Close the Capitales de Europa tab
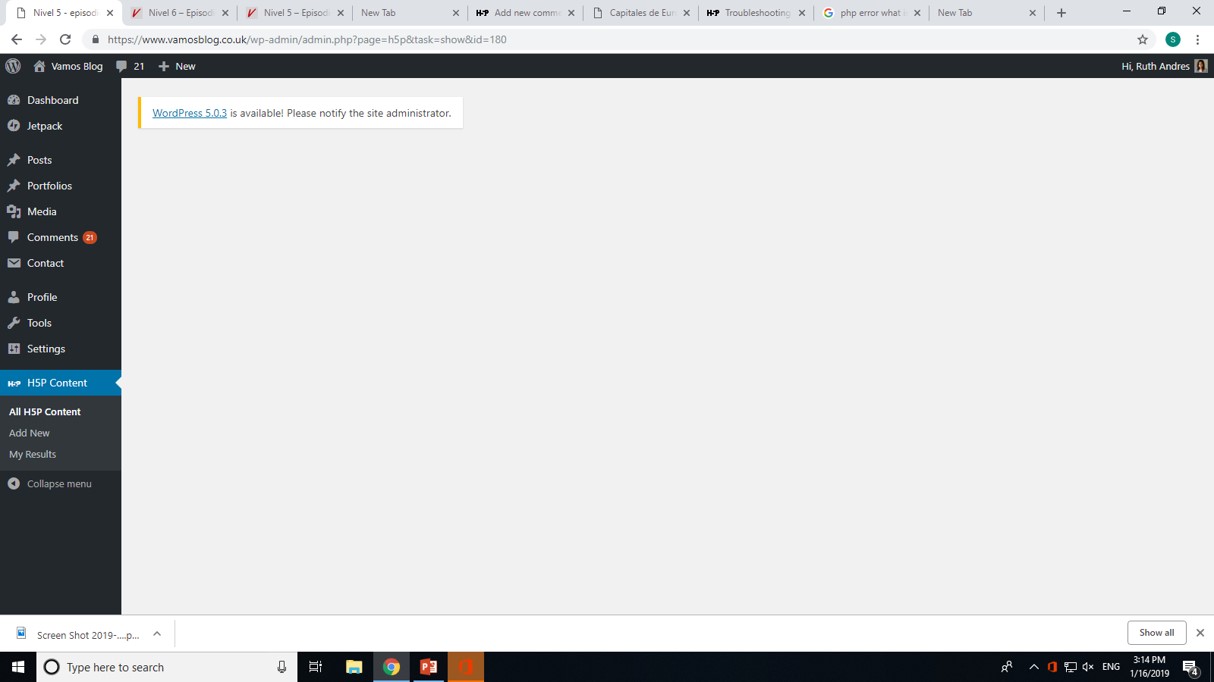Image resolution: width=1214 pixels, height=682 pixels. tap(687, 13)
